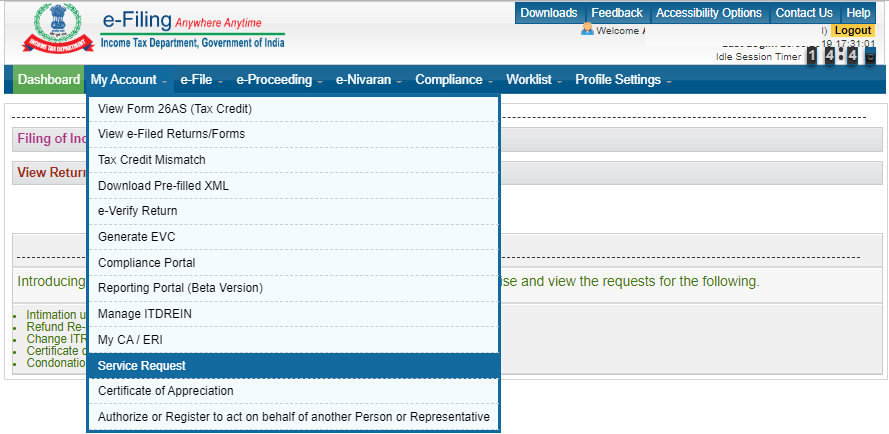The height and width of the screenshot is (434, 889).
Task: Select the highlighted Service Request item
Action: click(294, 366)
